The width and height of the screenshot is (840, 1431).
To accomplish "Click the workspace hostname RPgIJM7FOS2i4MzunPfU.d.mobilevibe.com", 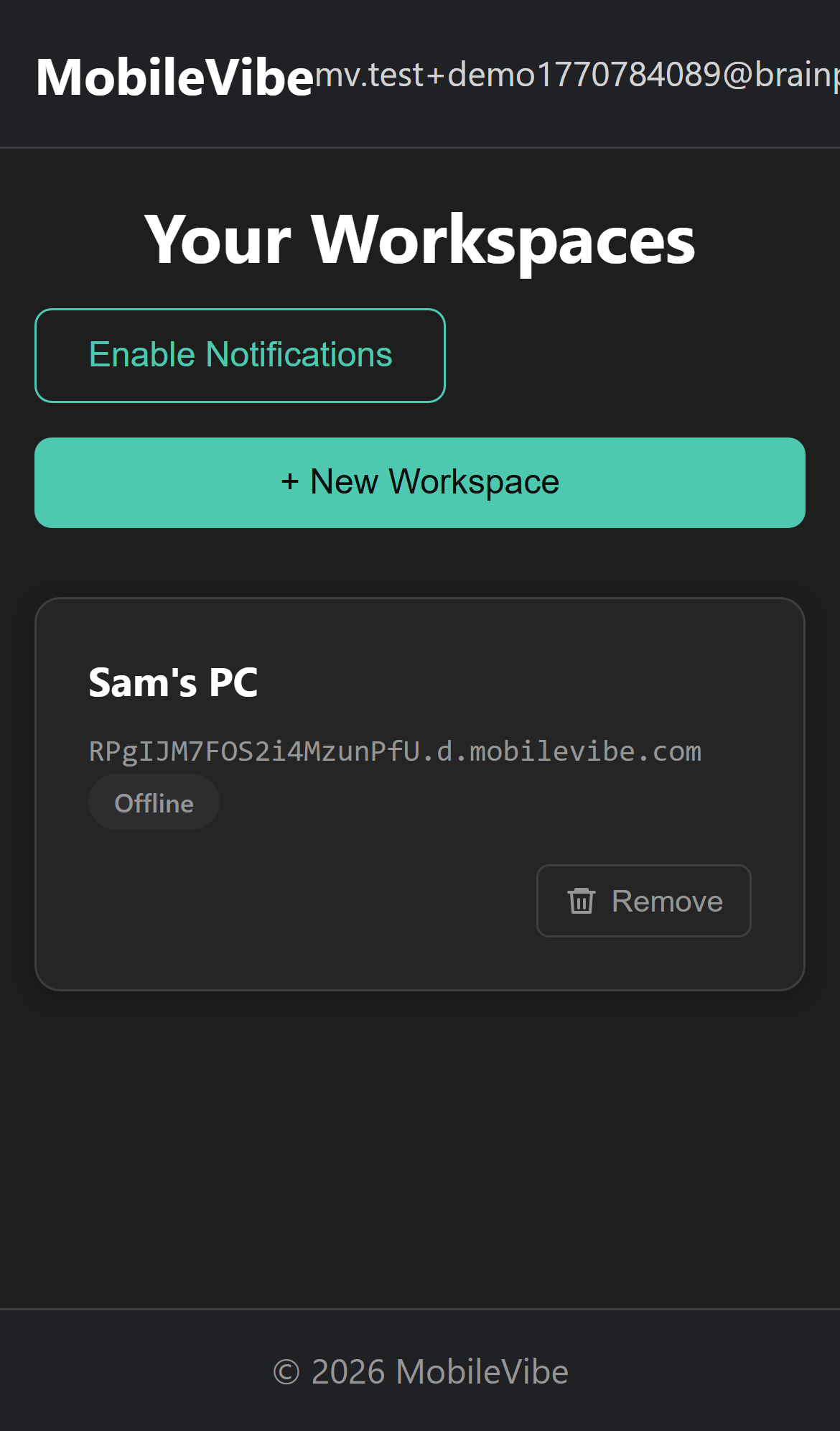I will click(395, 751).
